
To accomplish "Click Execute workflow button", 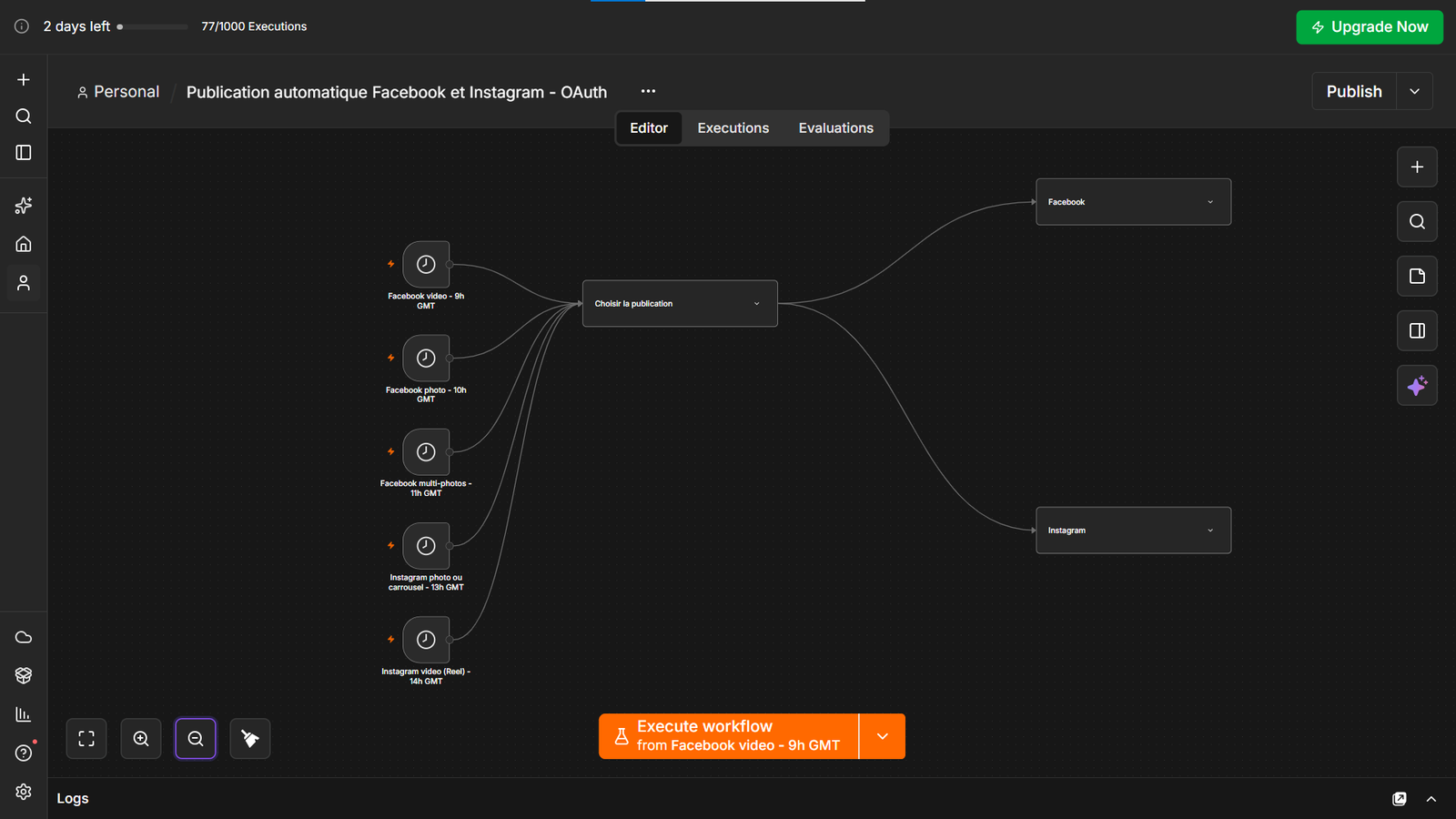I will [x=729, y=736].
